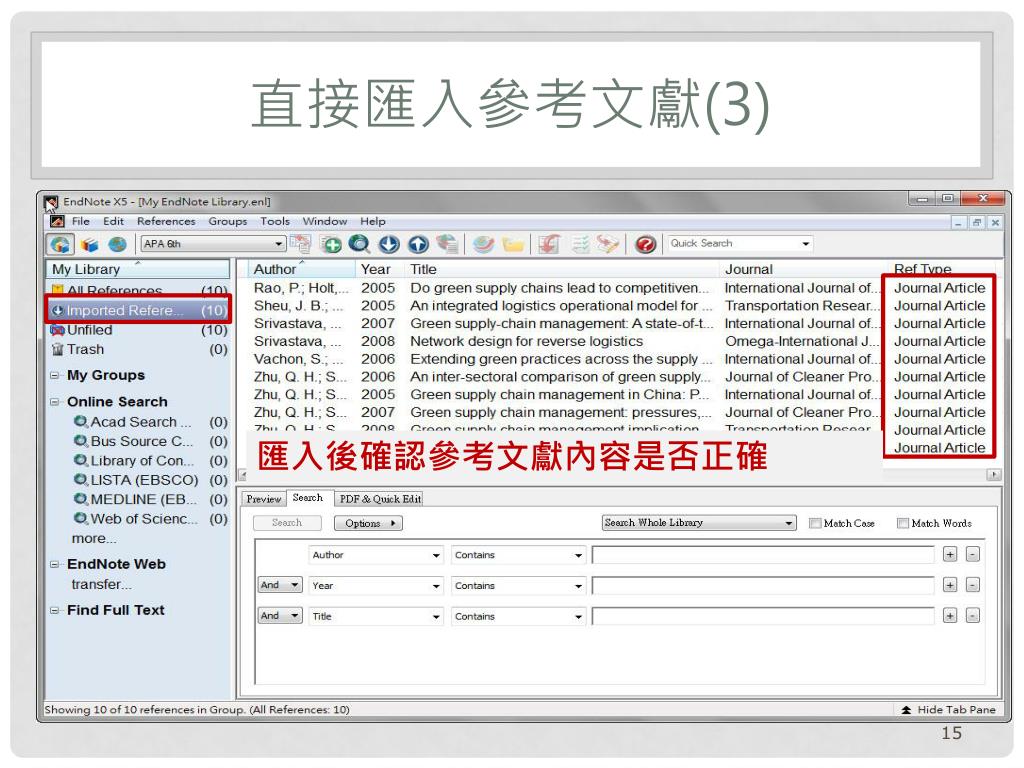Open the Author field dropdown
Screen dimensions: 1024x768
click(x=376, y=555)
